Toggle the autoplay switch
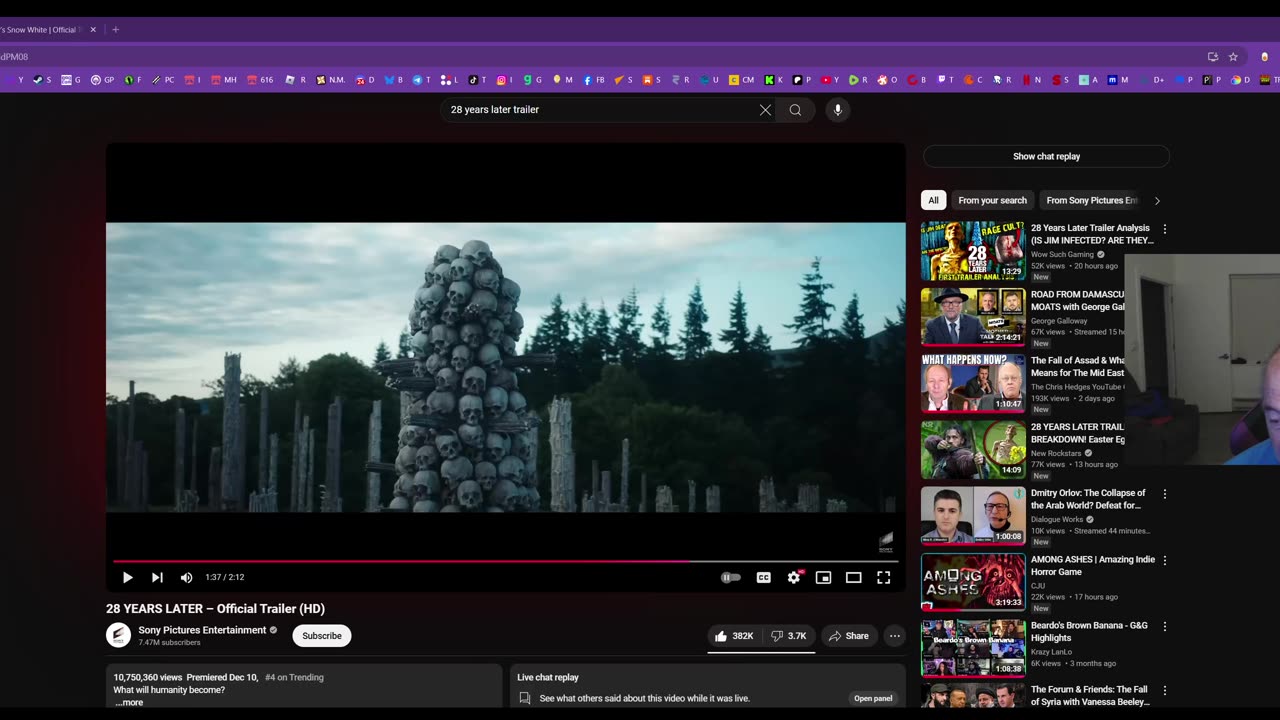Screen dimensions: 1280x720 [731, 577]
